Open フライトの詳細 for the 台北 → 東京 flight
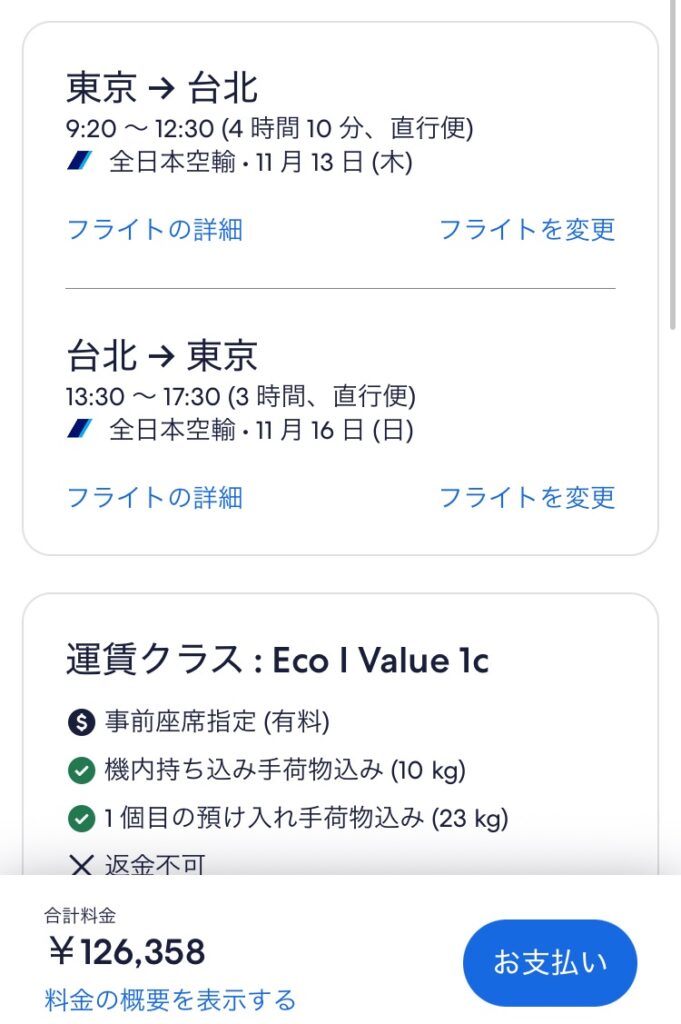 pos(154,497)
